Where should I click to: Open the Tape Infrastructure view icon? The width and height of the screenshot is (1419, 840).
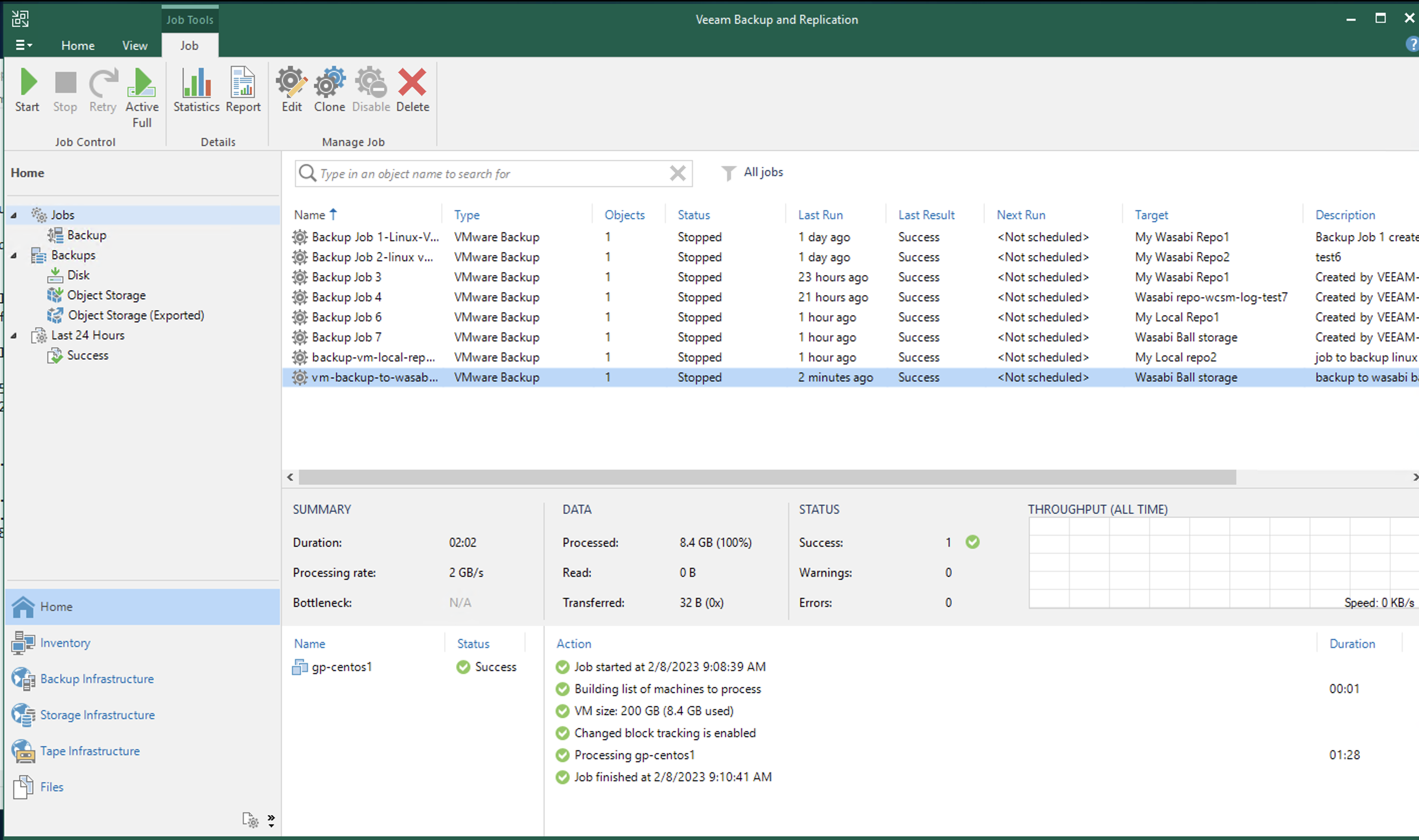coord(23,751)
